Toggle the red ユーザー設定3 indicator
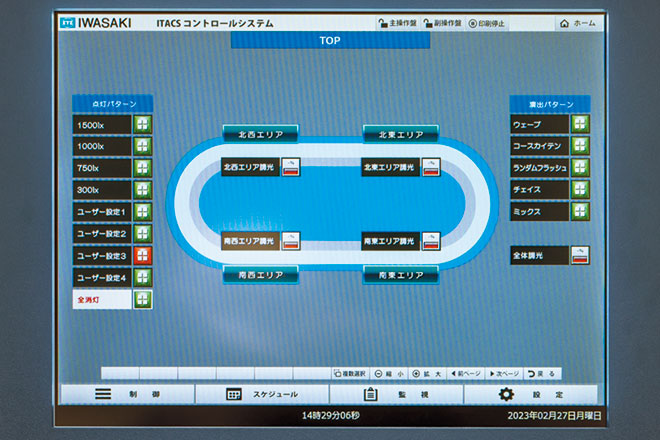 143,256
